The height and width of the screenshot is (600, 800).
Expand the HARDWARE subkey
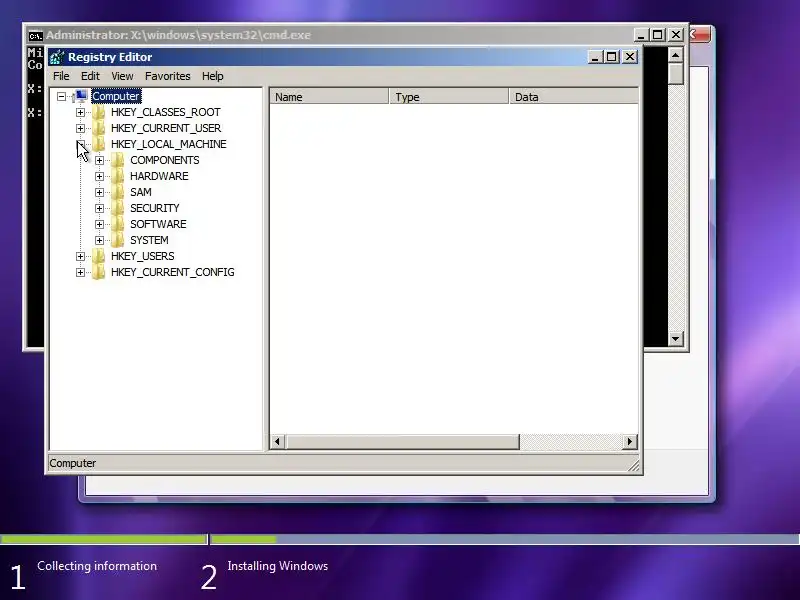pos(99,177)
